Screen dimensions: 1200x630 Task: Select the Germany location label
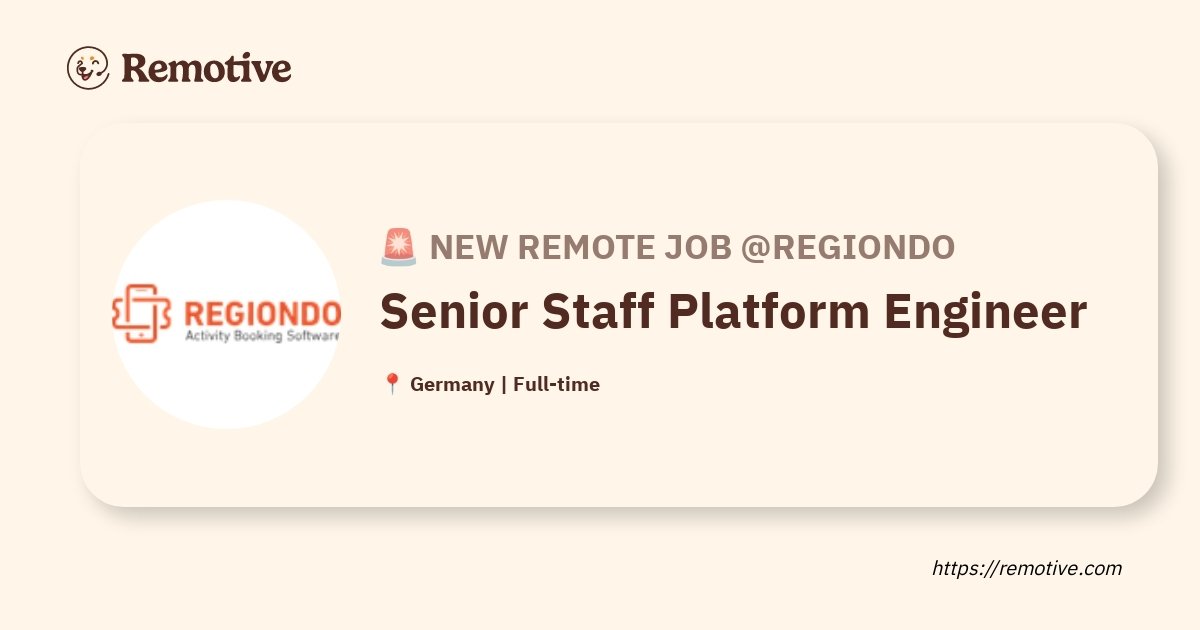tap(452, 384)
